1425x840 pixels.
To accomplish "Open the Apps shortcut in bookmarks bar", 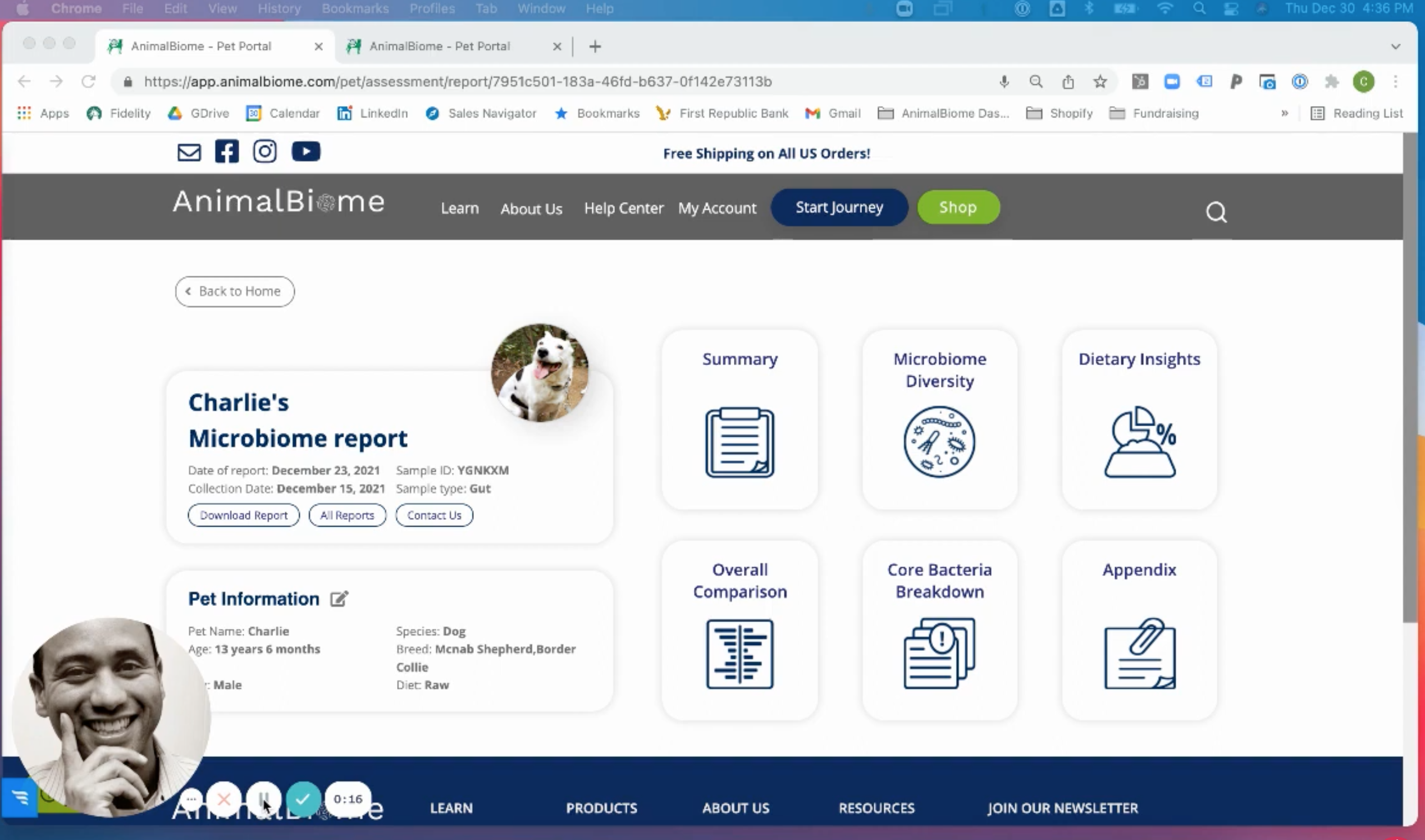I will click(44, 113).
